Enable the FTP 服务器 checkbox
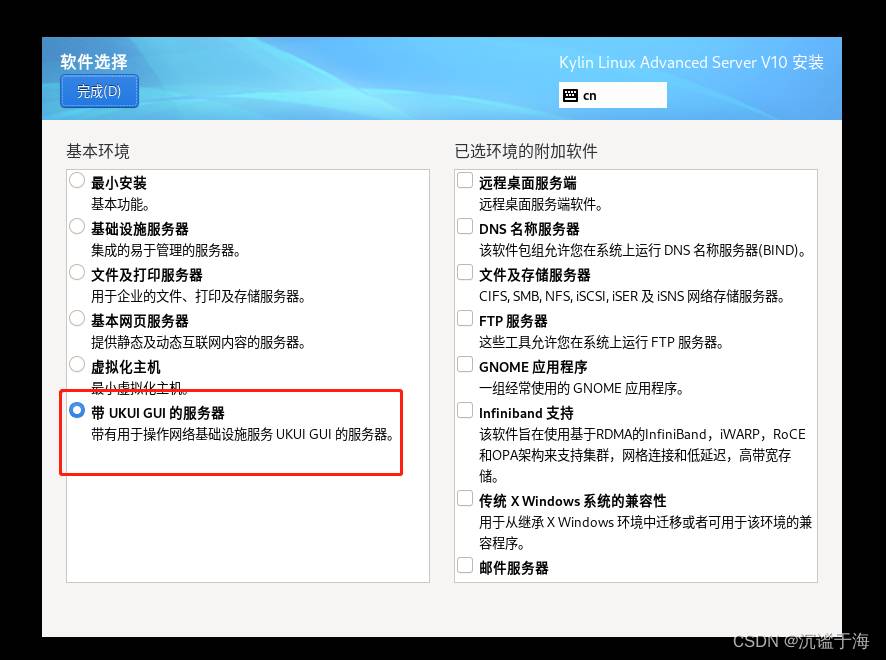Viewport: 886px width, 660px height. (465, 319)
